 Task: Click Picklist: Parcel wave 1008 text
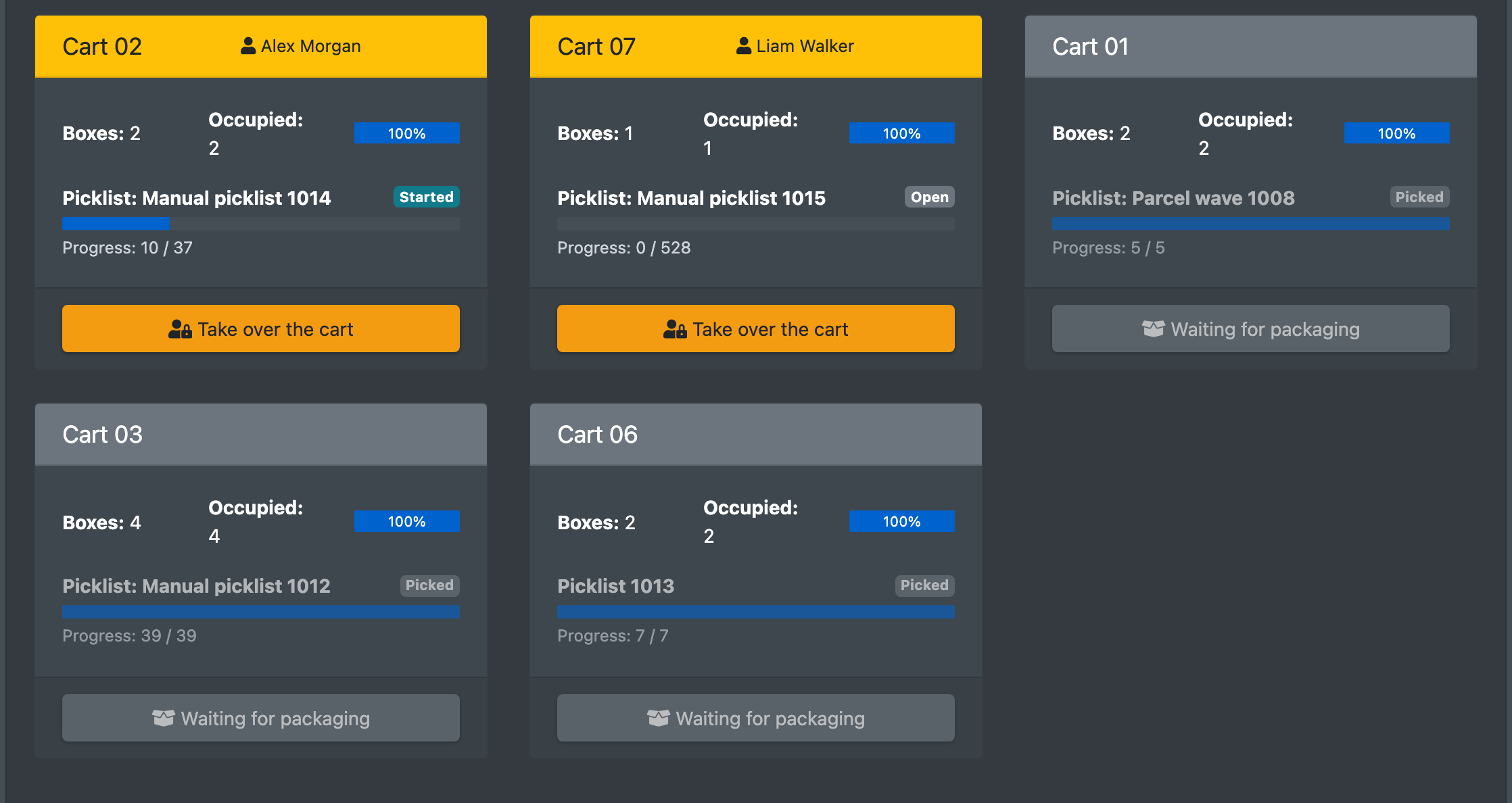click(1173, 198)
